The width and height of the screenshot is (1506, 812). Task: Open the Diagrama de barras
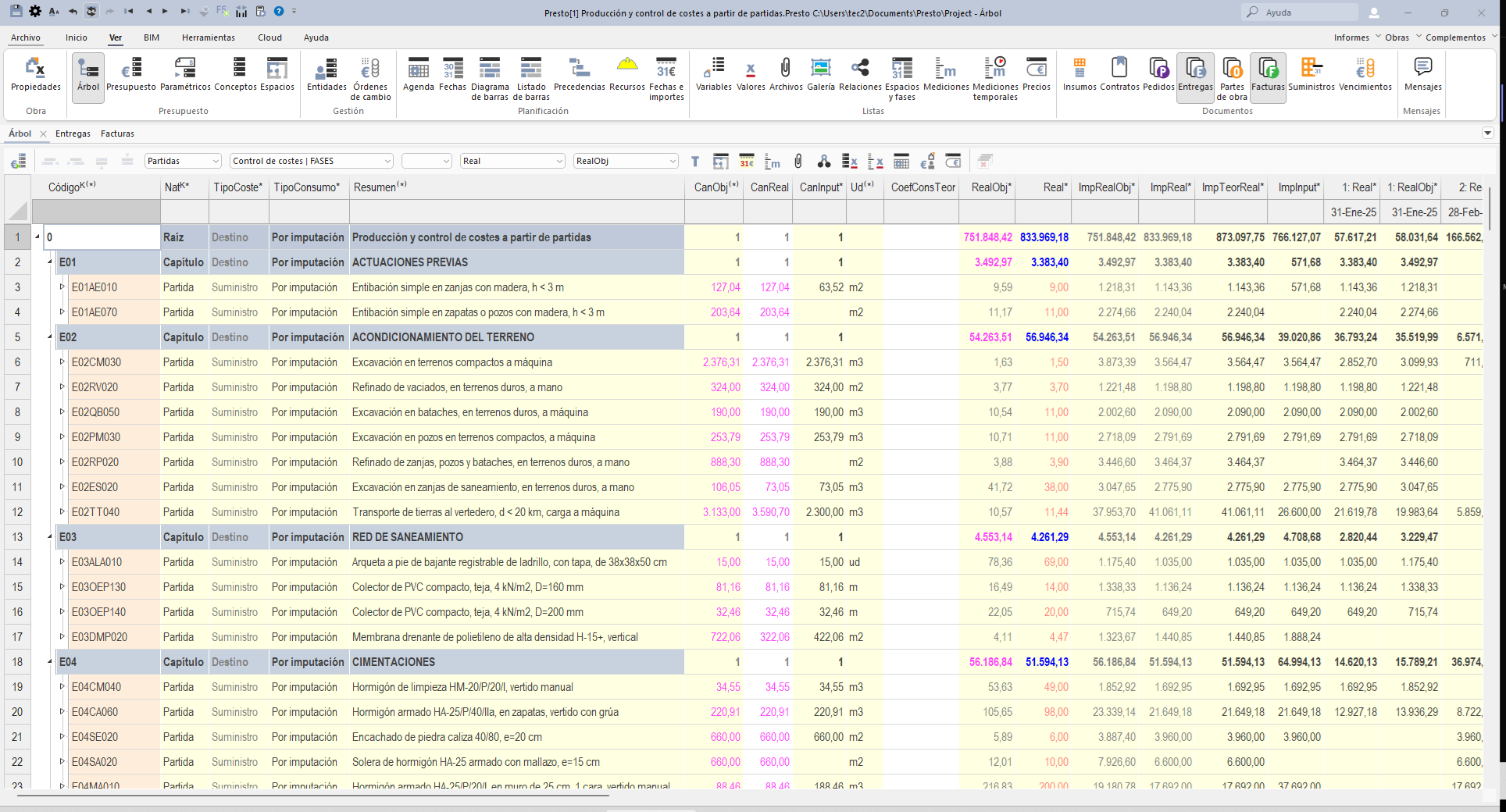click(x=490, y=77)
